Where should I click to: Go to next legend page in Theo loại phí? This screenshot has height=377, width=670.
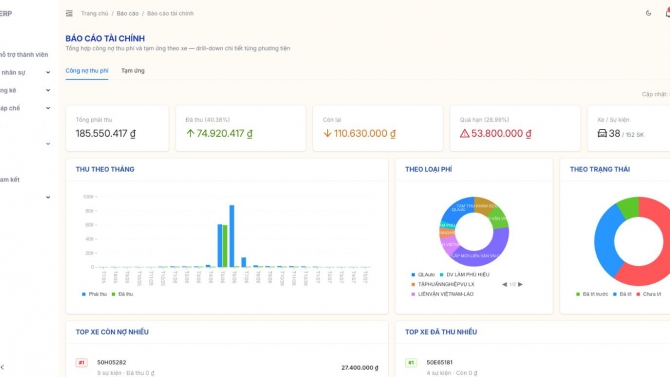click(x=520, y=284)
